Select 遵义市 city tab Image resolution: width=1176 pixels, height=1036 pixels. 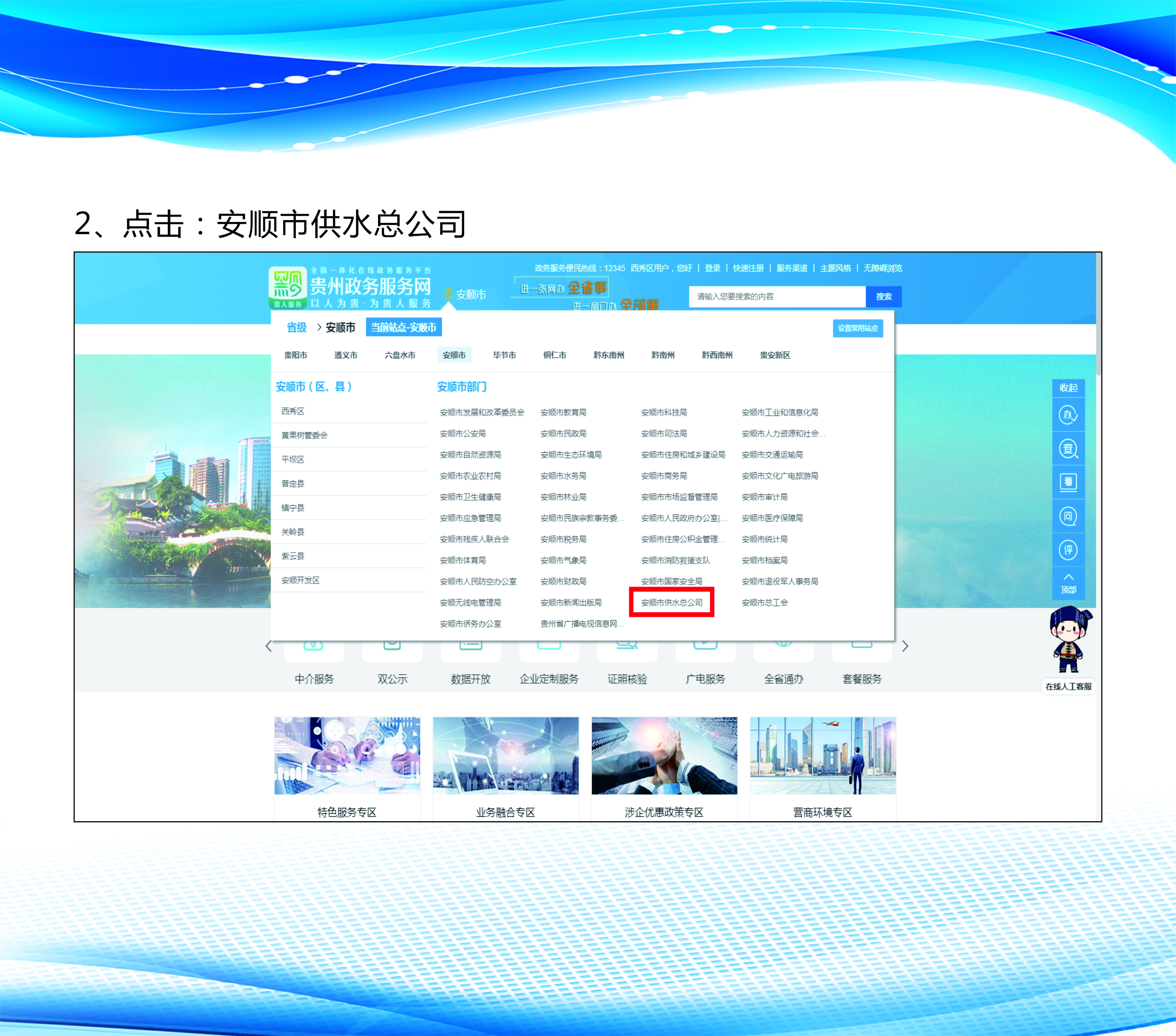(x=345, y=355)
